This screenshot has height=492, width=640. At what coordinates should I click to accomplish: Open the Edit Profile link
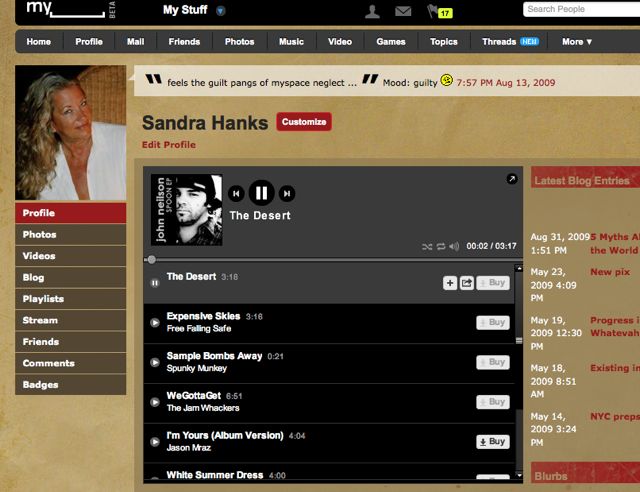click(x=169, y=145)
